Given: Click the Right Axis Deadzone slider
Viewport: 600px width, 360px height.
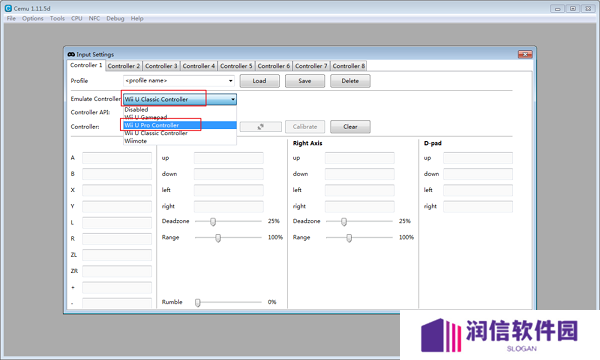Looking at the screenshot, I should pos(359,221).
